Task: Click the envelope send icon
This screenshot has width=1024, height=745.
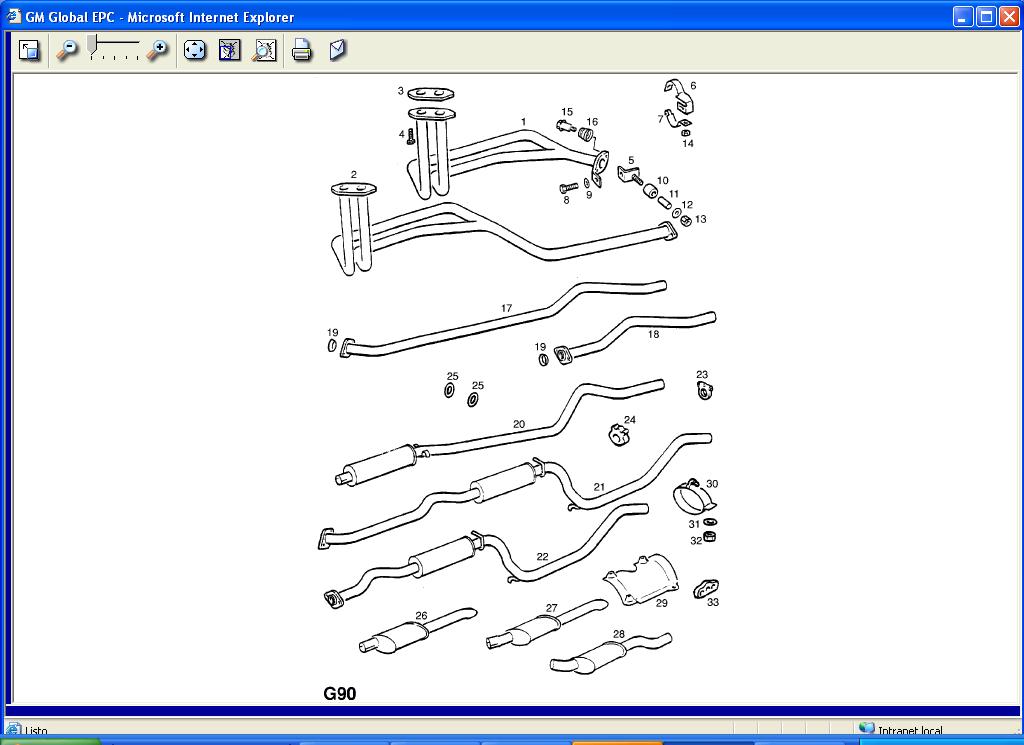Action: (x=338, y=50)
